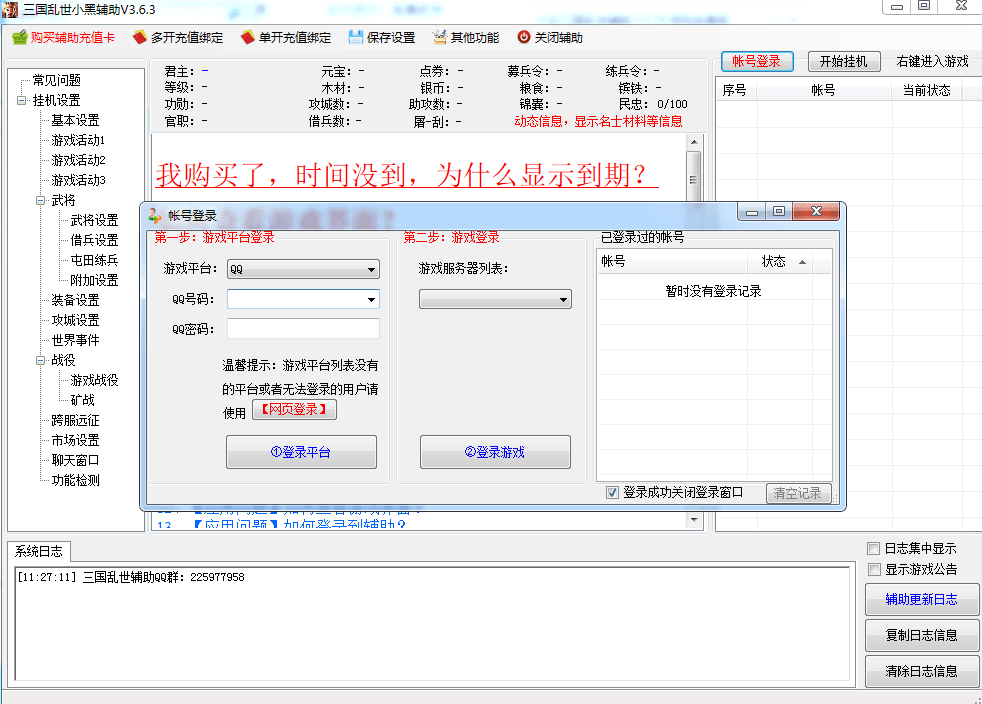Open 辅助更新日志 button

(x=921, y=599)
